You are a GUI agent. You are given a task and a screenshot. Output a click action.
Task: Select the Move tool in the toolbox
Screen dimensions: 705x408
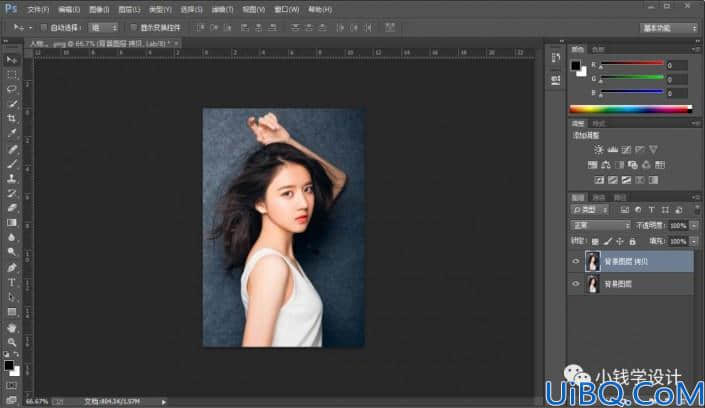12,60
